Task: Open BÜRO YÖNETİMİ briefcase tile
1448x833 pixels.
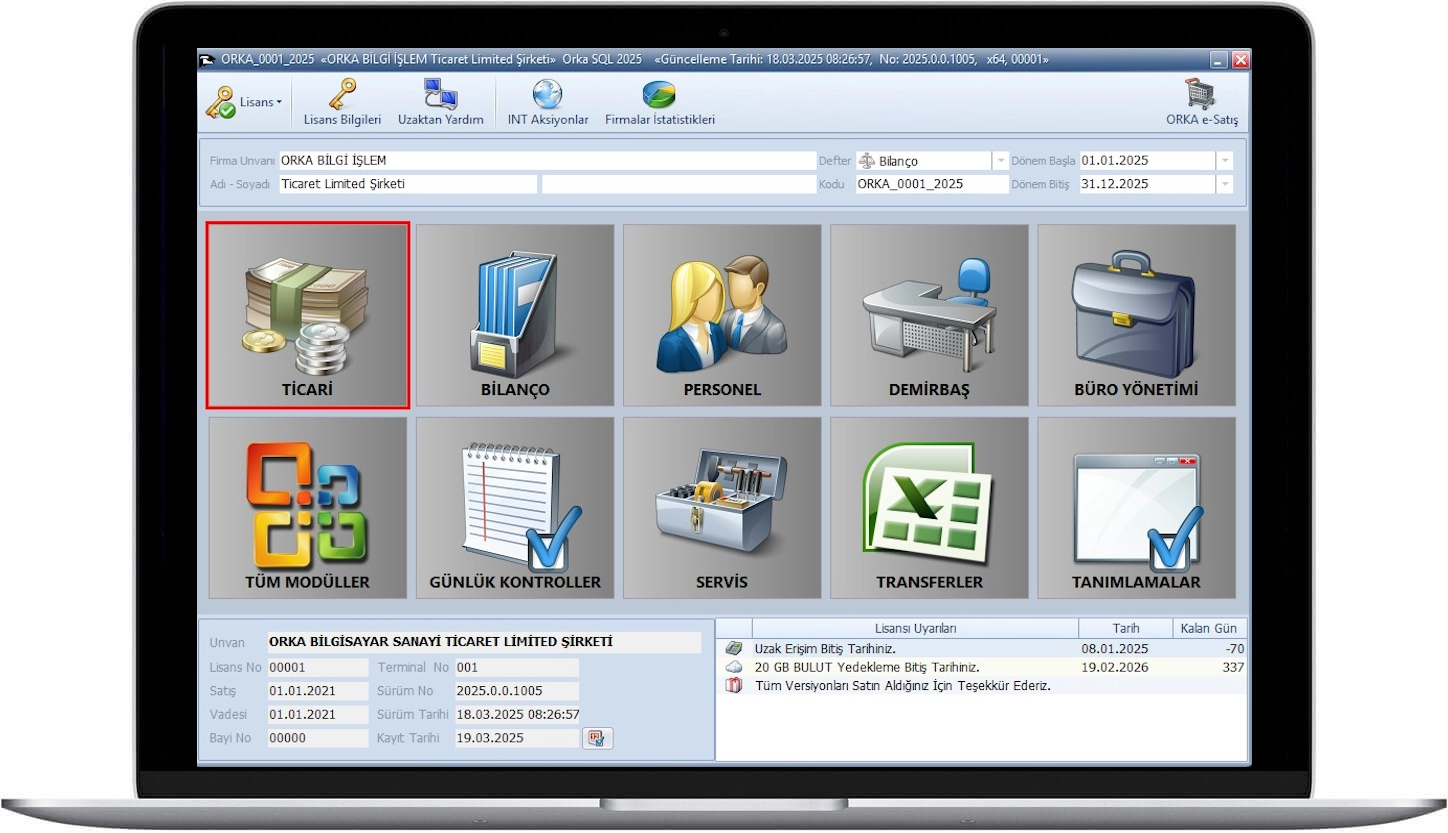Action: (1136, 315)
